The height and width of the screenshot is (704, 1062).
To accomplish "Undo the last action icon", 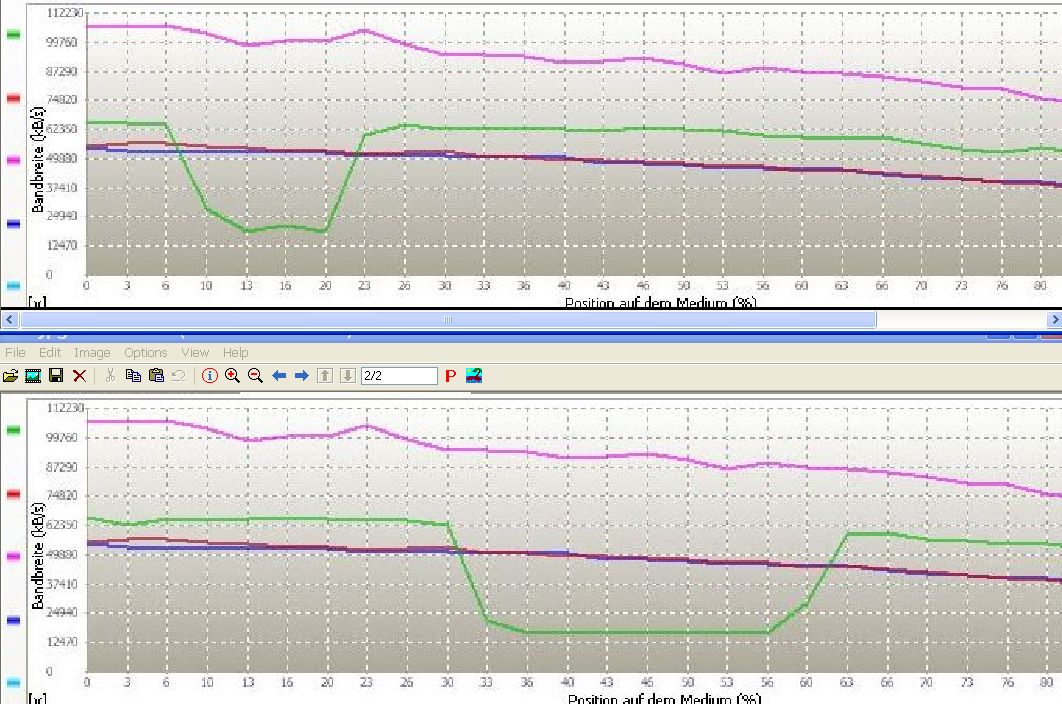I will tap(179, 375).
